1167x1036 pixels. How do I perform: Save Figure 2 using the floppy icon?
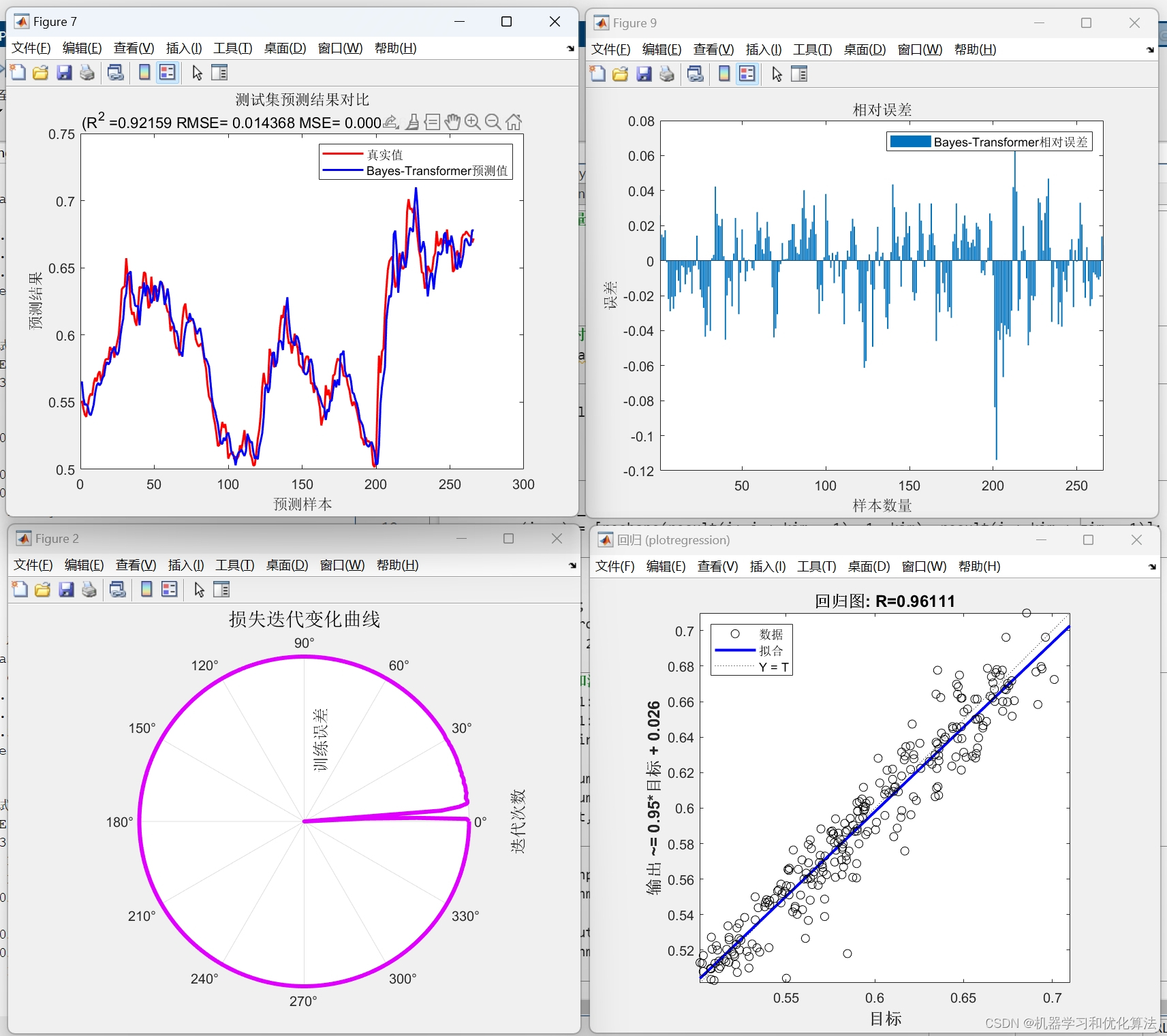[x=66, y=589]
